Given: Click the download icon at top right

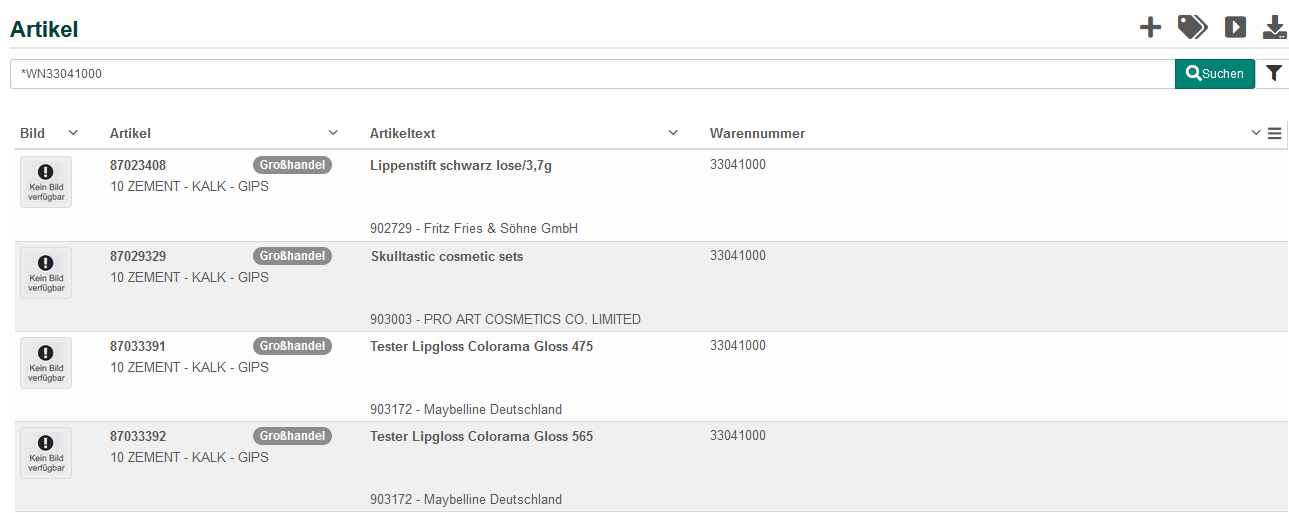Looking at the screenshot, I should tap(1275, 27).
